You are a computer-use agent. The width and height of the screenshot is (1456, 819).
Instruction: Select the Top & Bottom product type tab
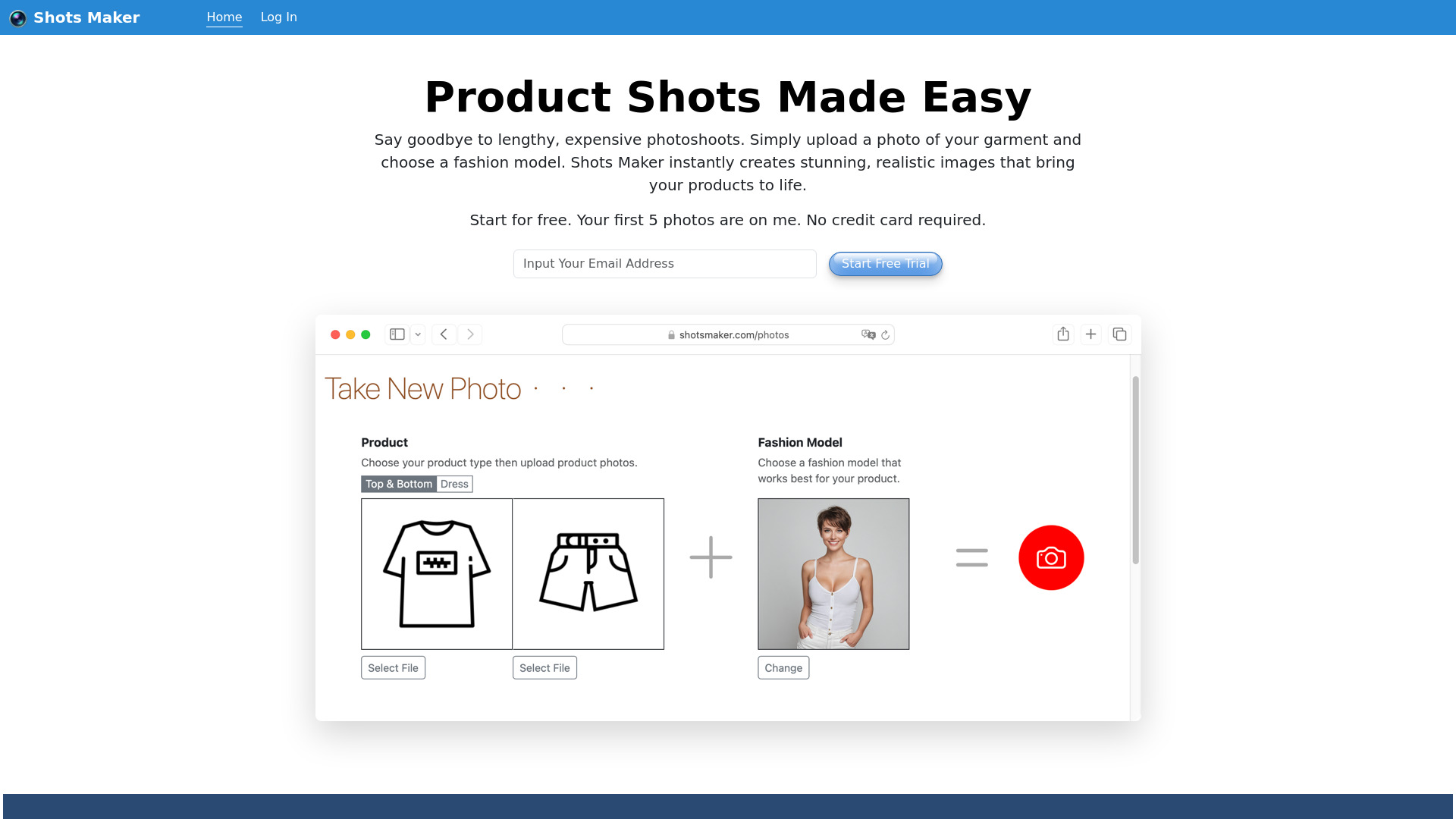399,484
